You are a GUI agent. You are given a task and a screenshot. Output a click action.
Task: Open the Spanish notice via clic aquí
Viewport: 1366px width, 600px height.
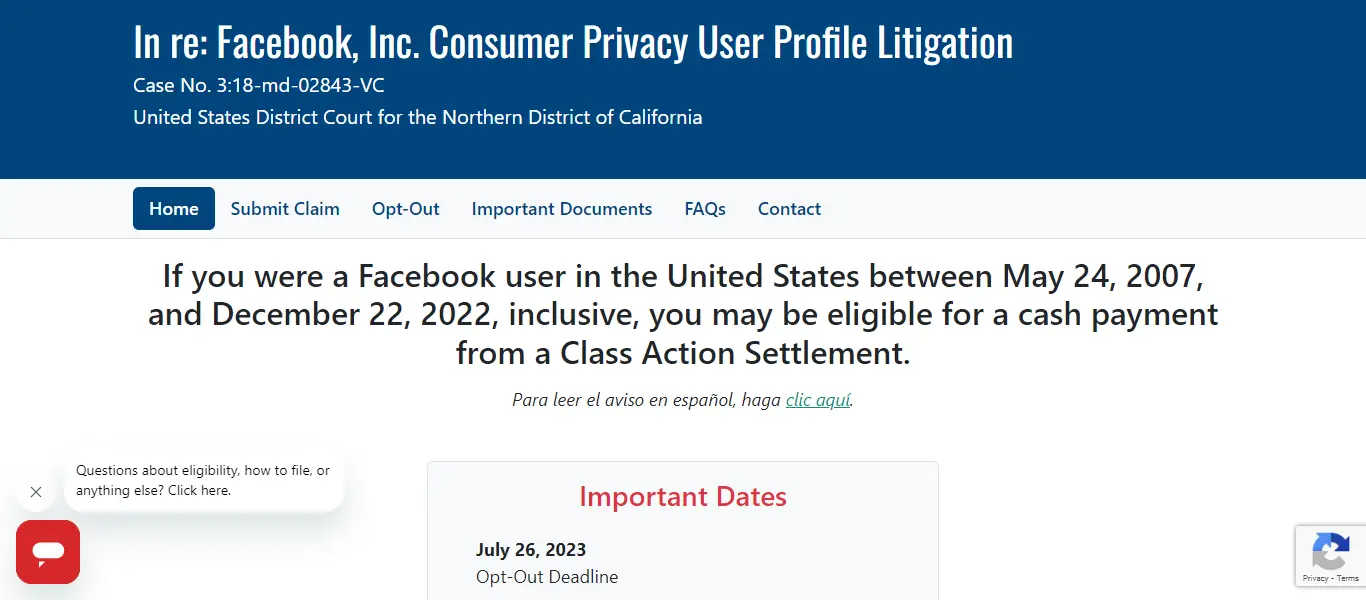click(817, 400)
